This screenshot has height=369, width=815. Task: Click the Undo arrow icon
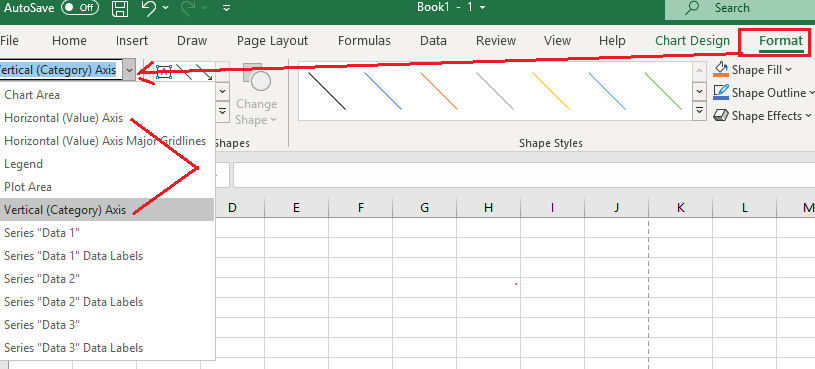(x=149, y=8)
